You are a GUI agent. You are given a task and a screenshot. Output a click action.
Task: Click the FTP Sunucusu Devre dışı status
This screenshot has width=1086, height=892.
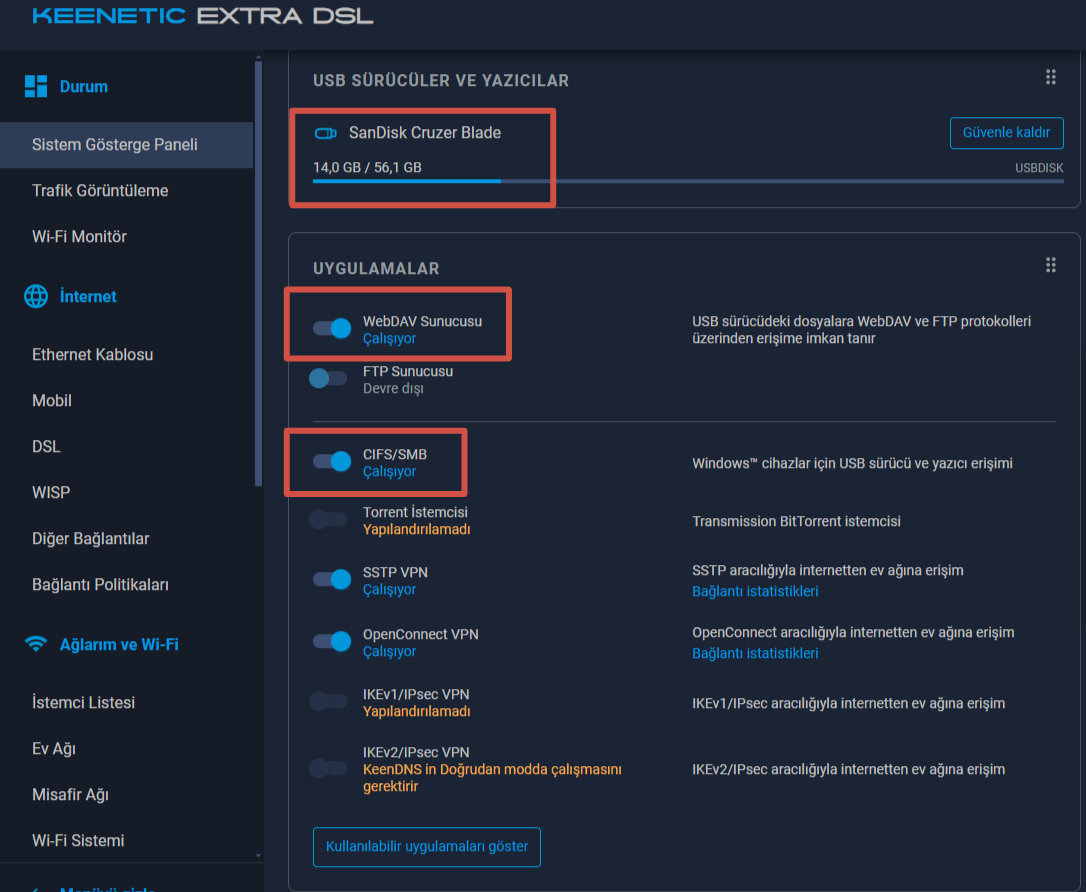(393, 389)
